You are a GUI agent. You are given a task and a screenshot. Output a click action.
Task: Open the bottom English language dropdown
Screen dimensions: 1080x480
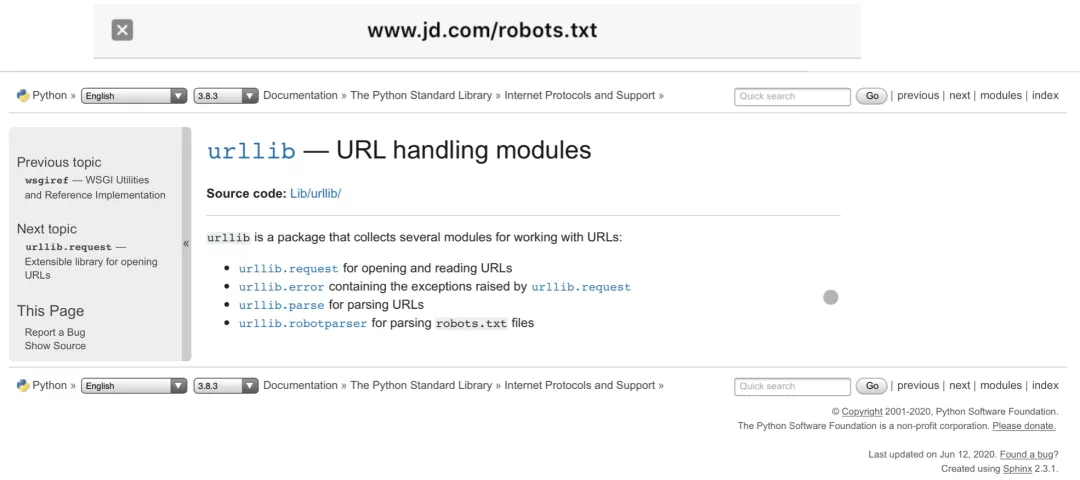point(134,386)
